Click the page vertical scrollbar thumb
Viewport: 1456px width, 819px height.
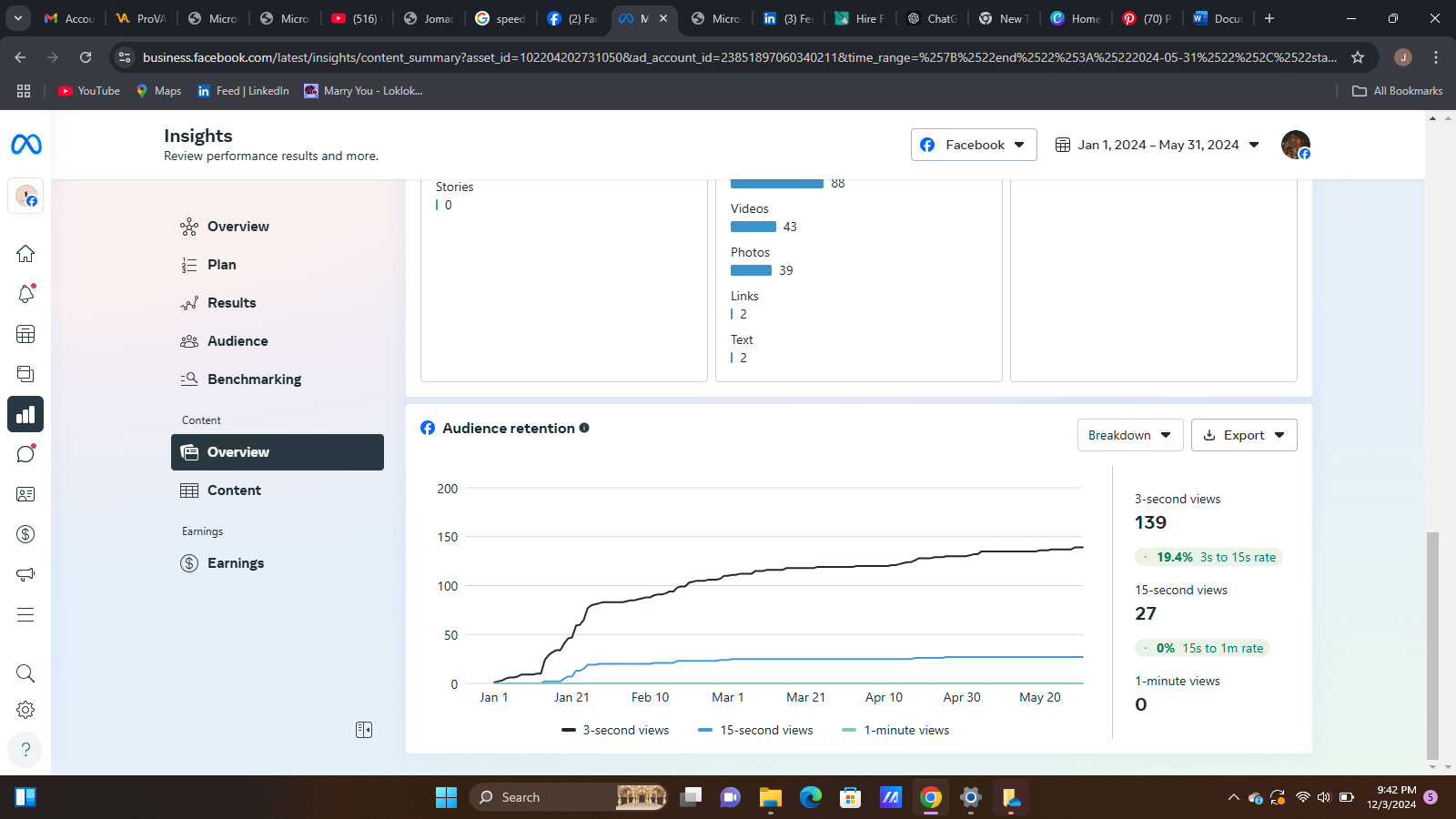coord(1432,644)
